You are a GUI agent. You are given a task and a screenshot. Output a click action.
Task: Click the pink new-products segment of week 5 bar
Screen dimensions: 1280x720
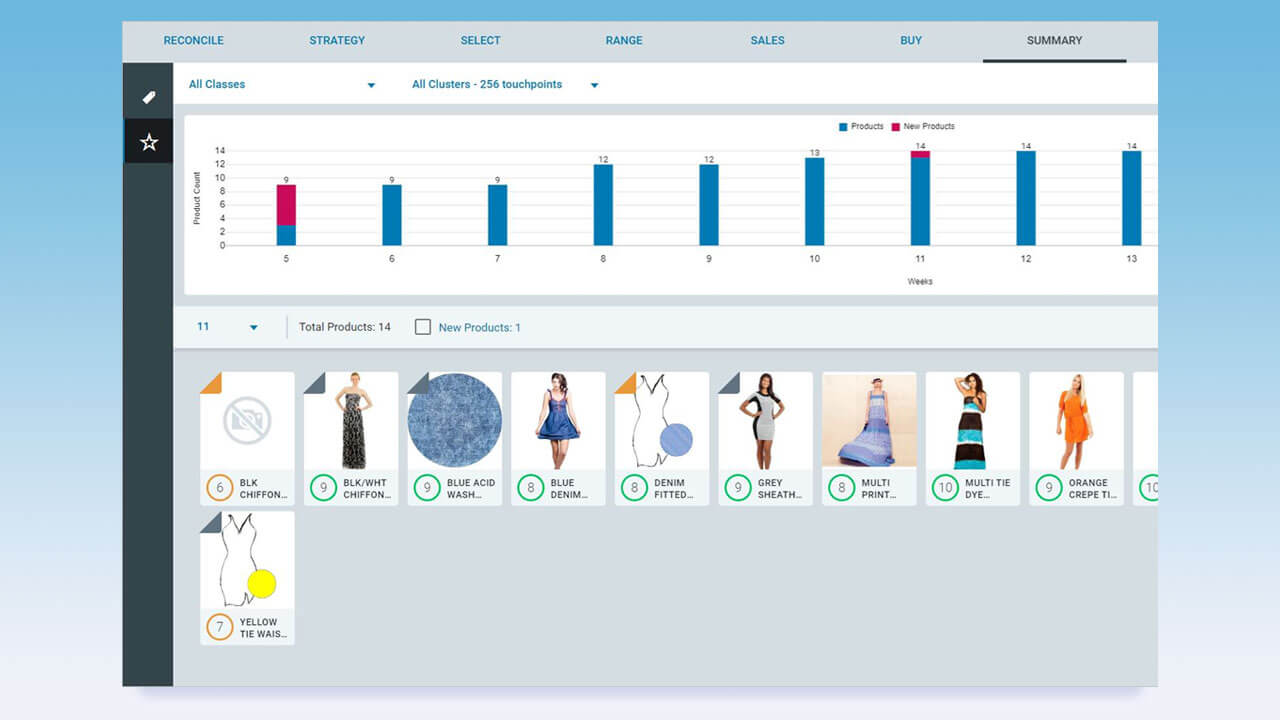[x=286, y=205]
